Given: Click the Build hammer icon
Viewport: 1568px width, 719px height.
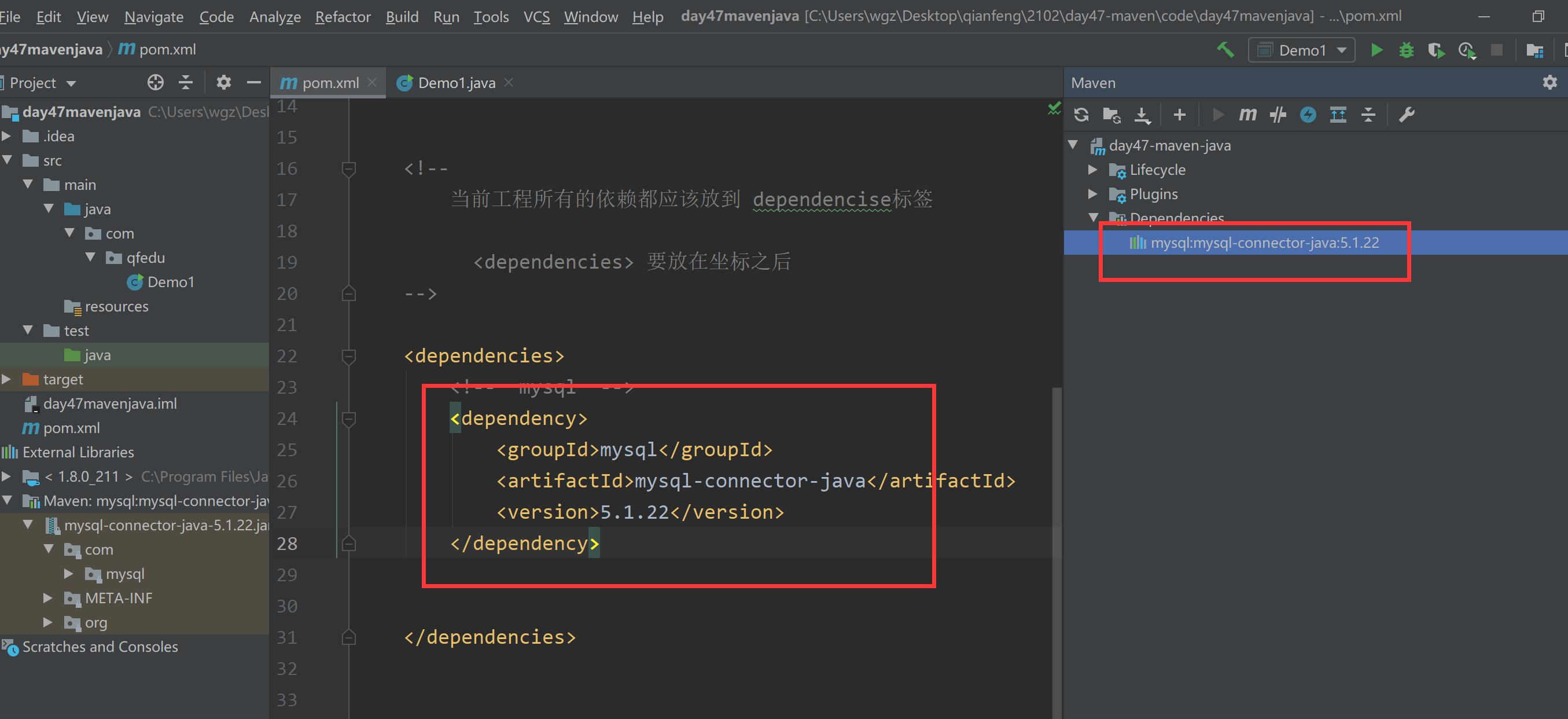Looking at the screenshot, I should point(1225,49).
